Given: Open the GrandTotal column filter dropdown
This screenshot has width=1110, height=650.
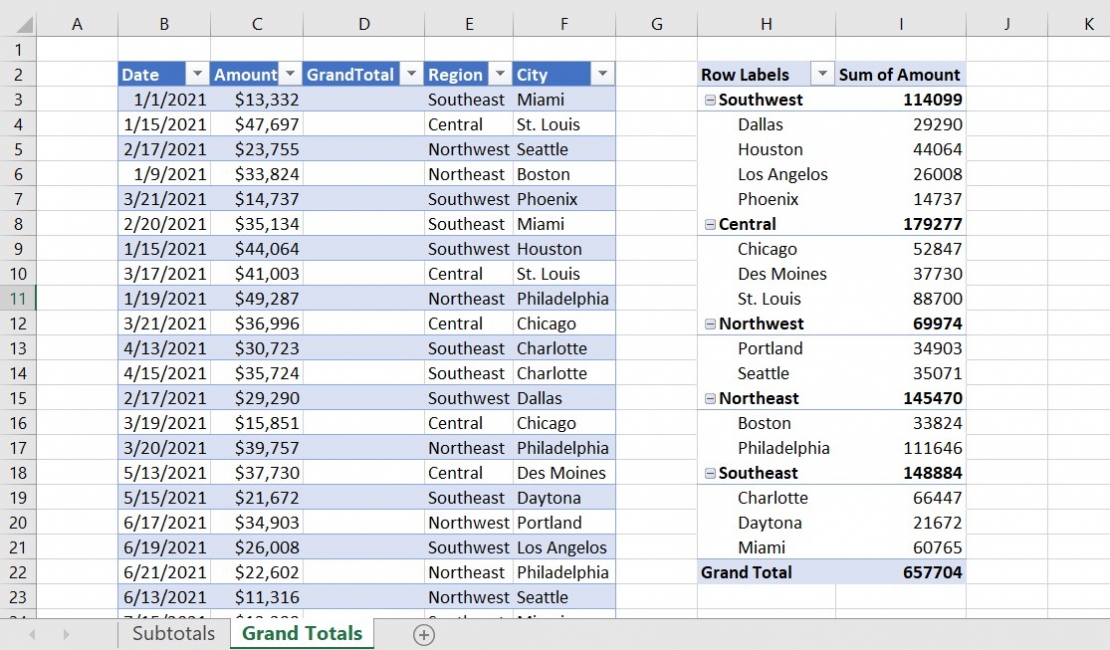Looking at the screenshot, I should click(x=411, y=74).
